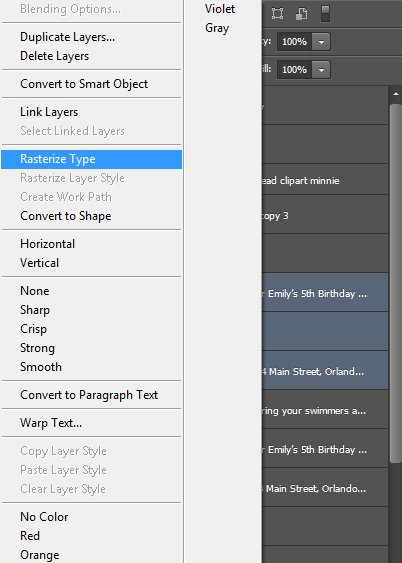
Task: Toggle the layer filtering switch
Action: pyautogui.click(x=325, y=14)
